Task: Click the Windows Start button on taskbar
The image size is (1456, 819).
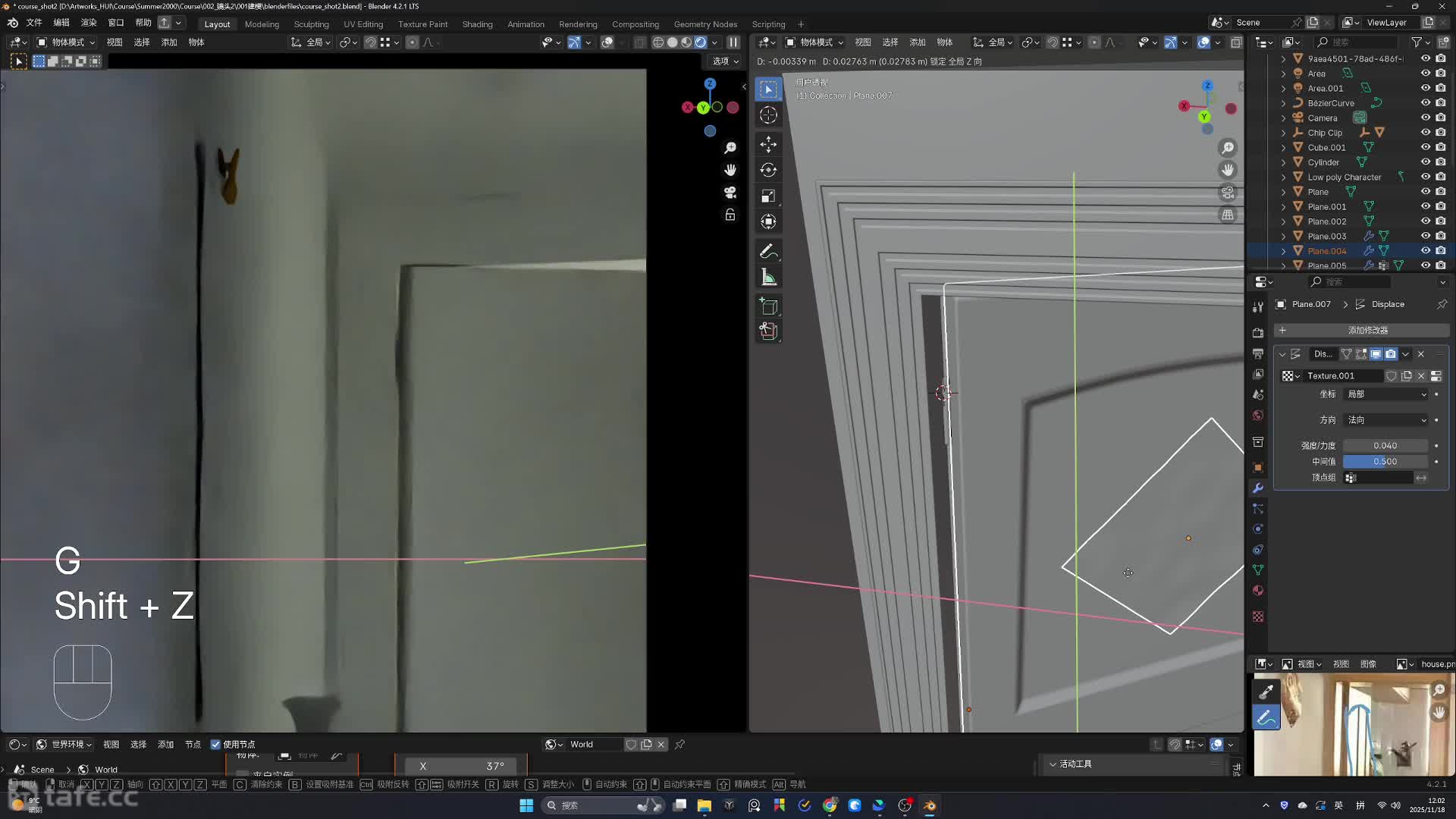Action: click(526, 805)
